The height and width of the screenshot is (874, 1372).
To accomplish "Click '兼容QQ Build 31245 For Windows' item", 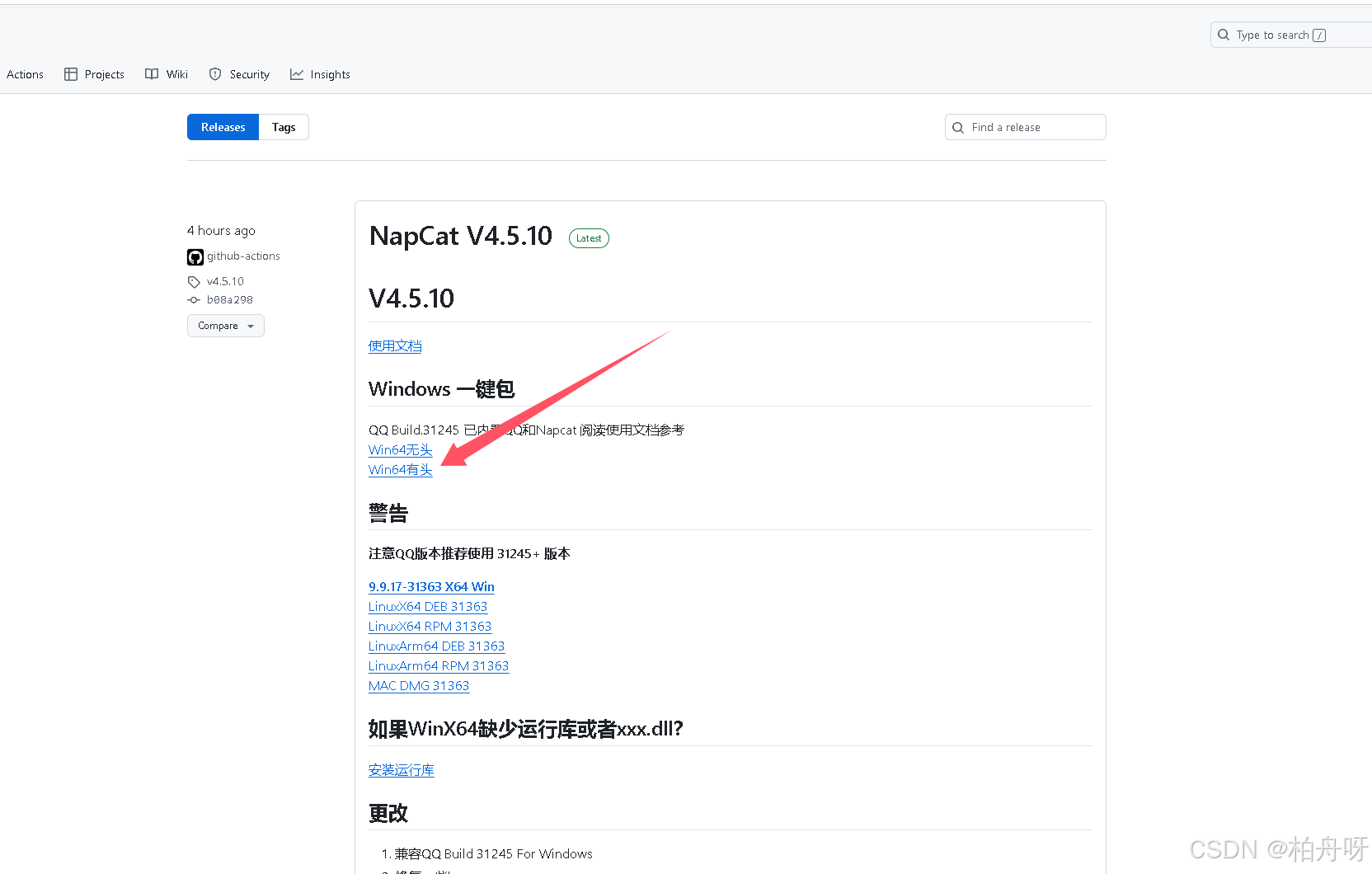I will (493, 854).
